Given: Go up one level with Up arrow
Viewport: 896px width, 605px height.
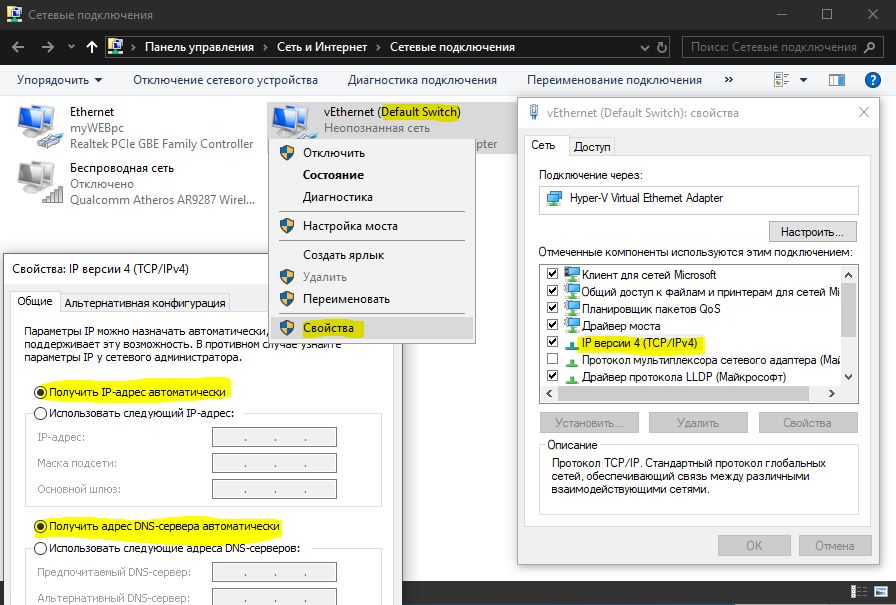Looking at the screenshot, I should 91,47.
